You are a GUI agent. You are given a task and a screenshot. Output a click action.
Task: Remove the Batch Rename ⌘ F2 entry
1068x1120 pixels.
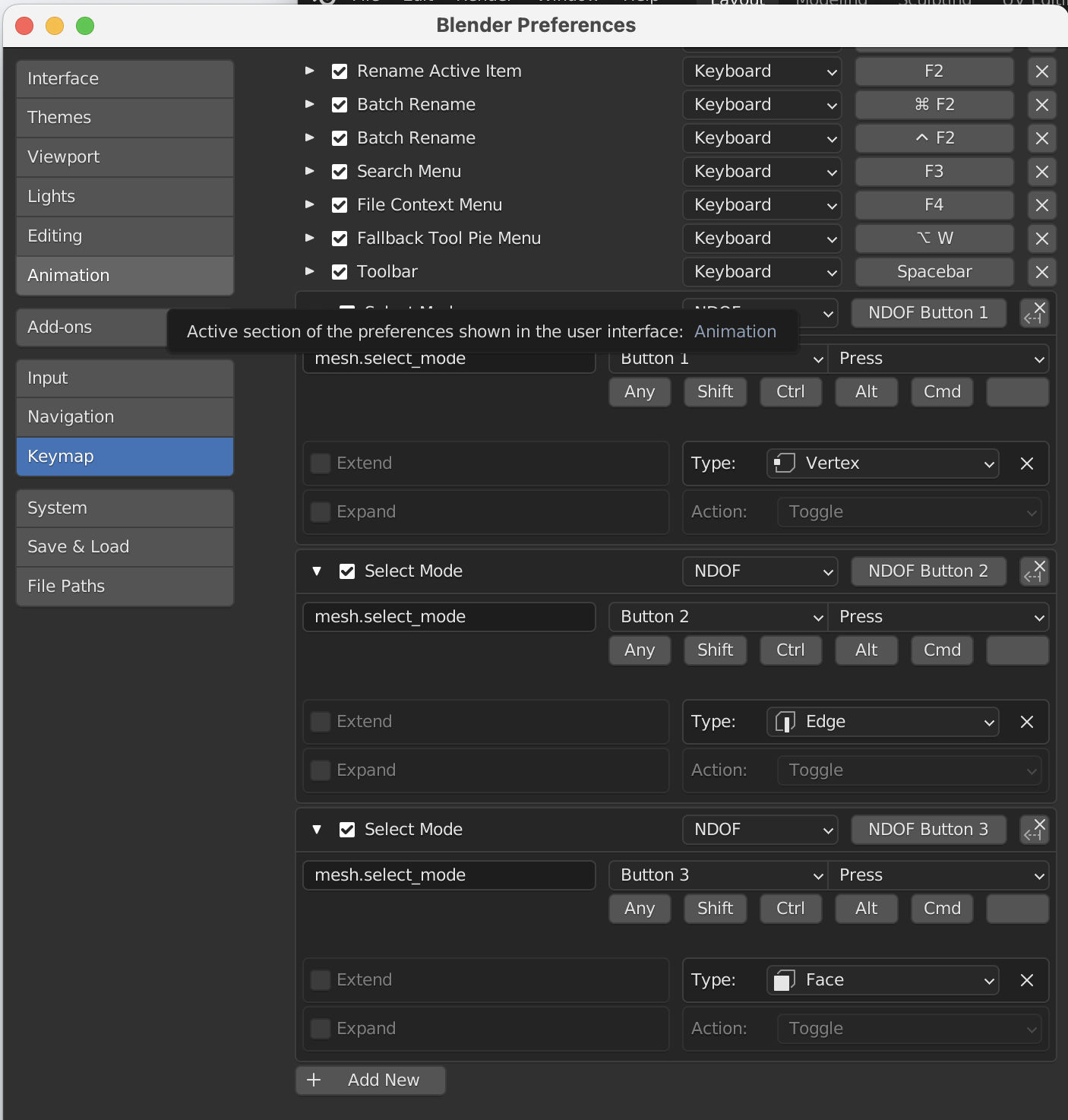point(1041,105)
